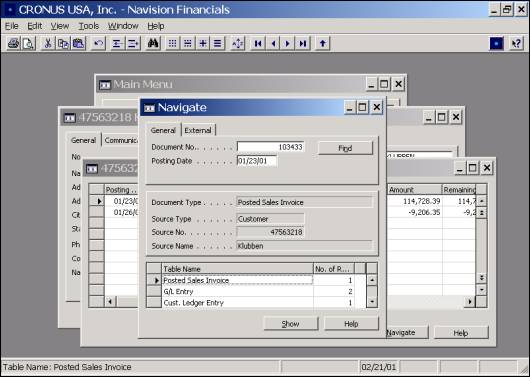Screen dimensions: 530x377
Task: Open the Window menu
Action: click(123, 26)
